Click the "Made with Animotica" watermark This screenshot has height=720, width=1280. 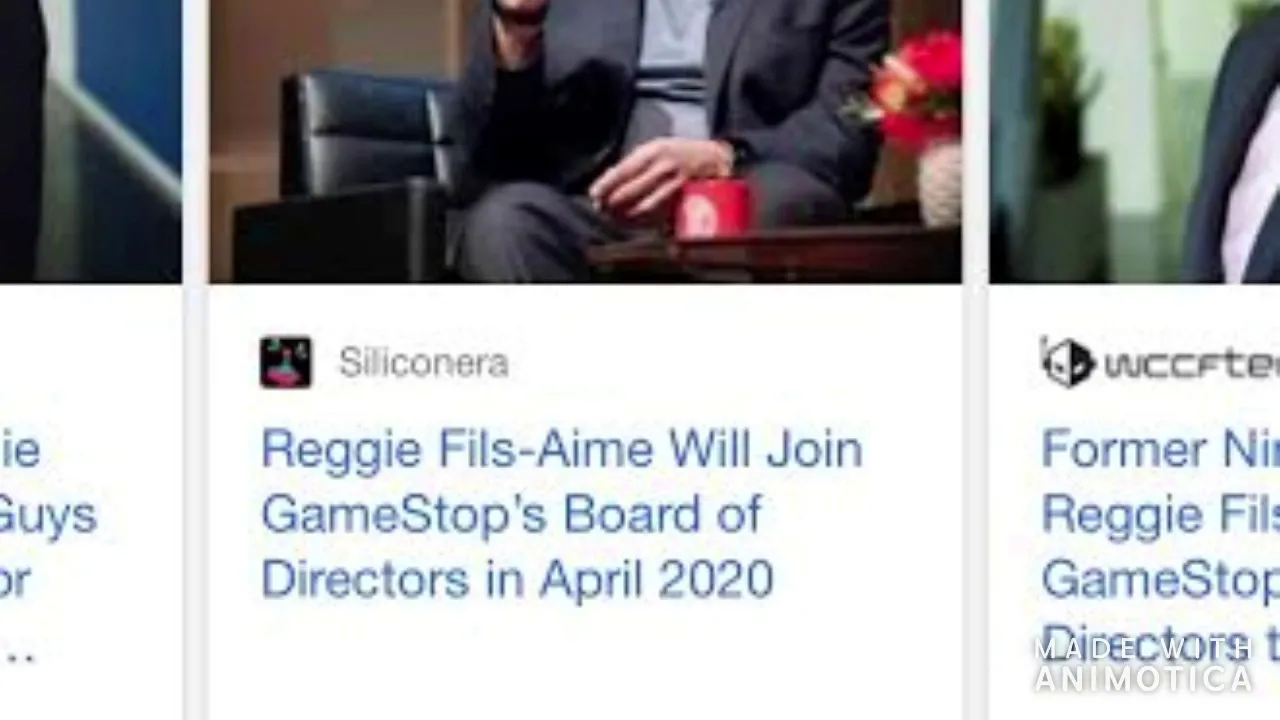[x=1144, y=664]
